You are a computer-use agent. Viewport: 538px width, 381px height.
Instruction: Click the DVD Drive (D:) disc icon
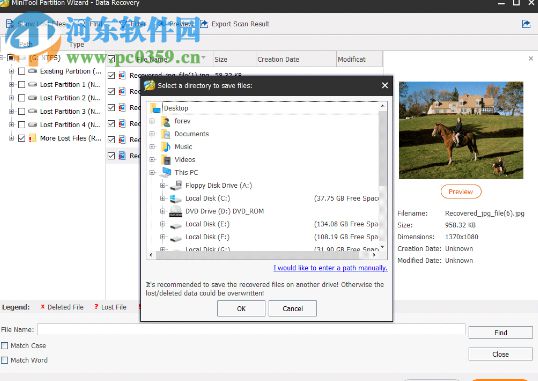click(176, 211)
